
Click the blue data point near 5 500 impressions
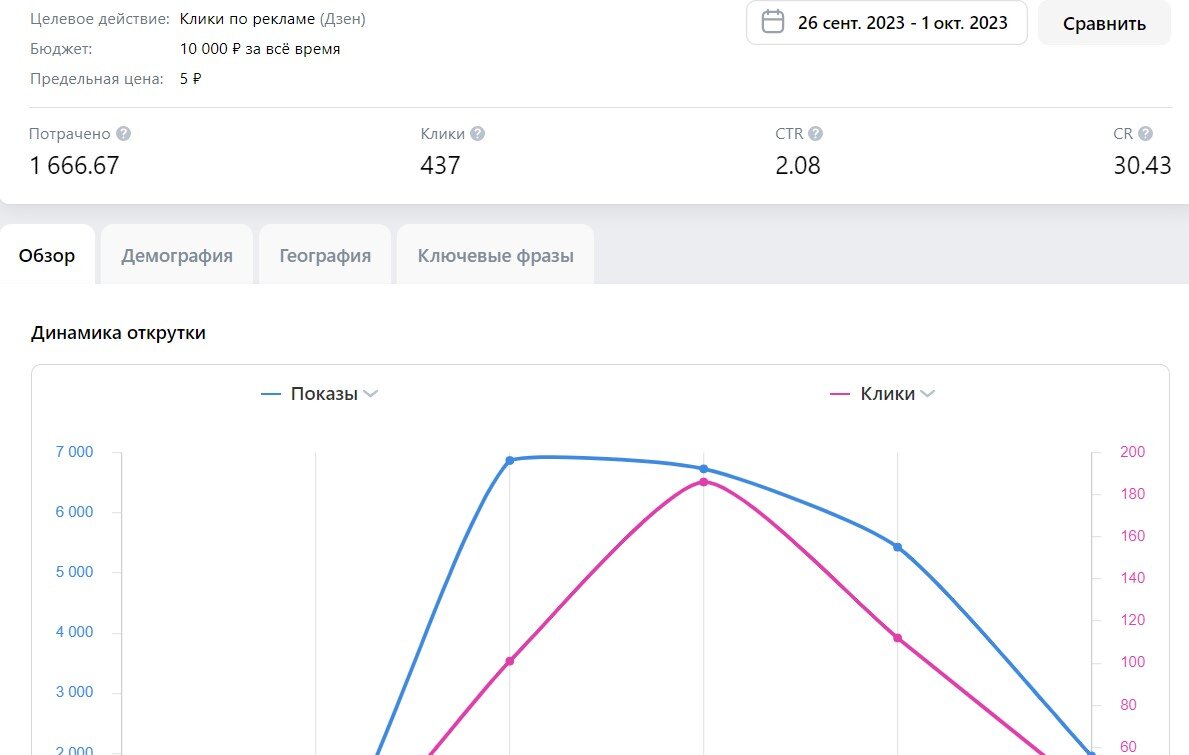898,547
